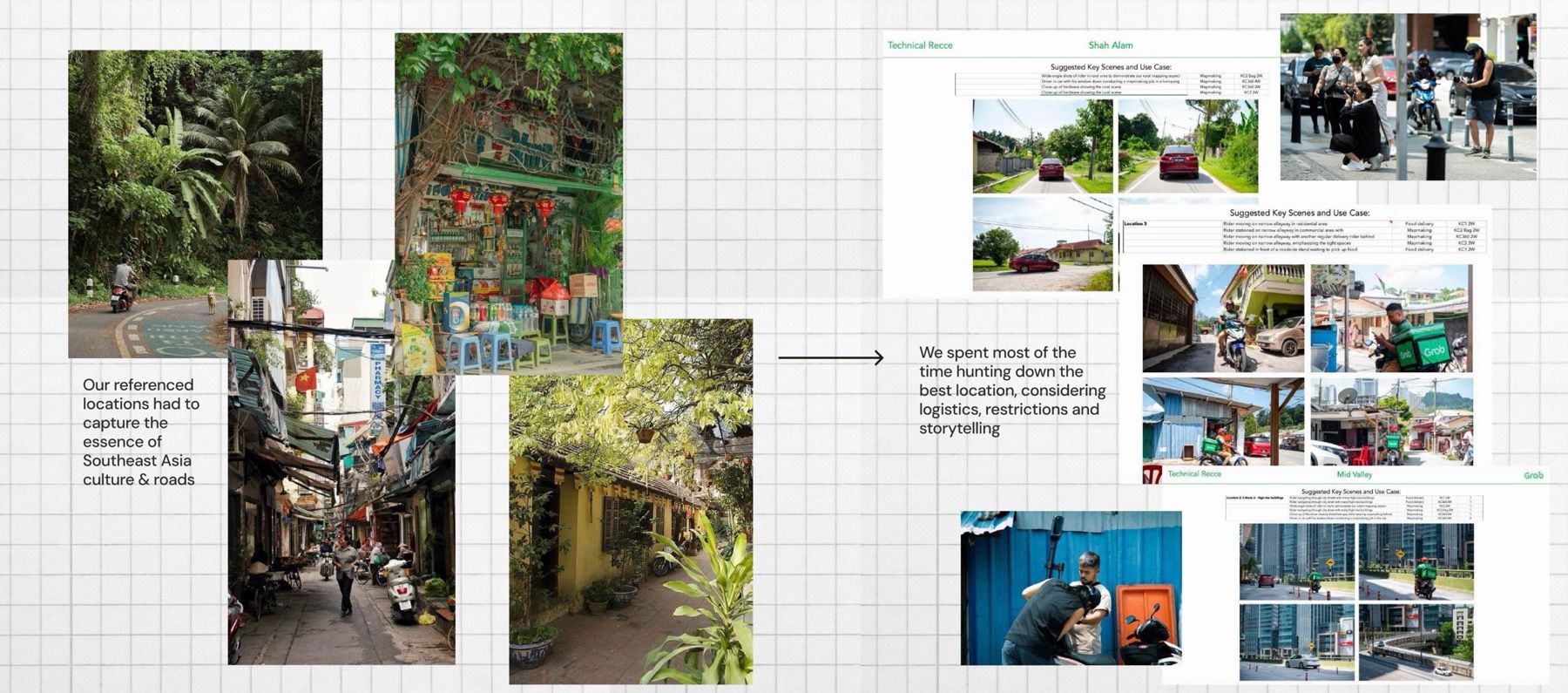1568x693 pixels.
Task: Click the green Grab logo text
Action: click(1533, 475)
